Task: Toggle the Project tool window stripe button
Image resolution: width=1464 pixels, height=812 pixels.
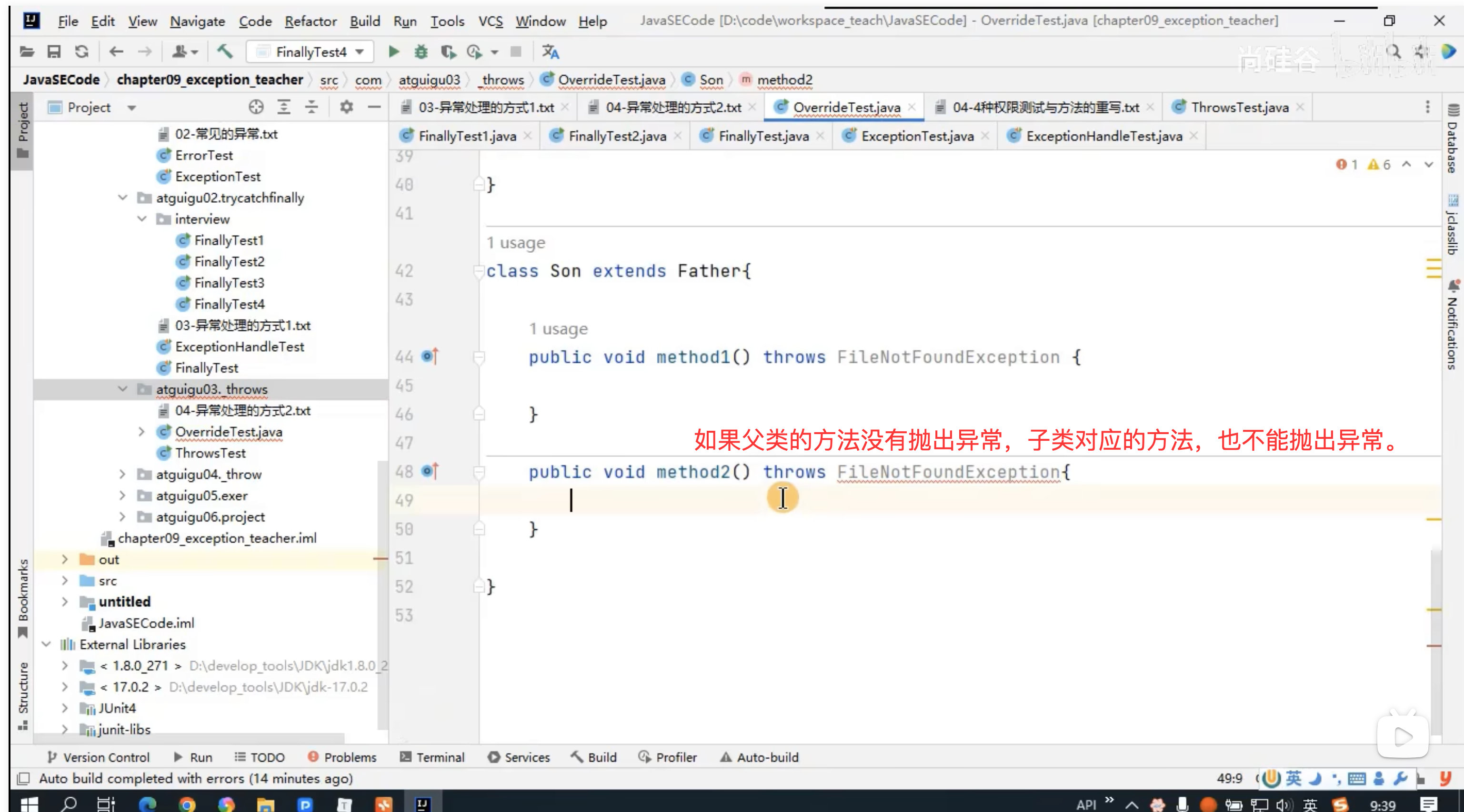Action: 23,129
